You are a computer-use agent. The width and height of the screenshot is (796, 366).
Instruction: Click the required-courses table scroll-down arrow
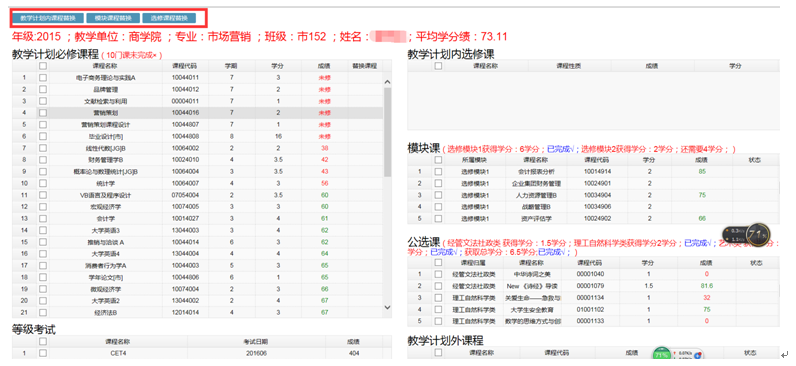[387, 307]
